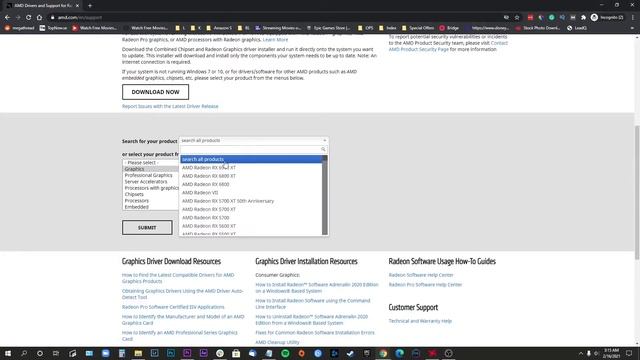Open Fixes for Common Radeon Software Installation Errors

point(315,333)
